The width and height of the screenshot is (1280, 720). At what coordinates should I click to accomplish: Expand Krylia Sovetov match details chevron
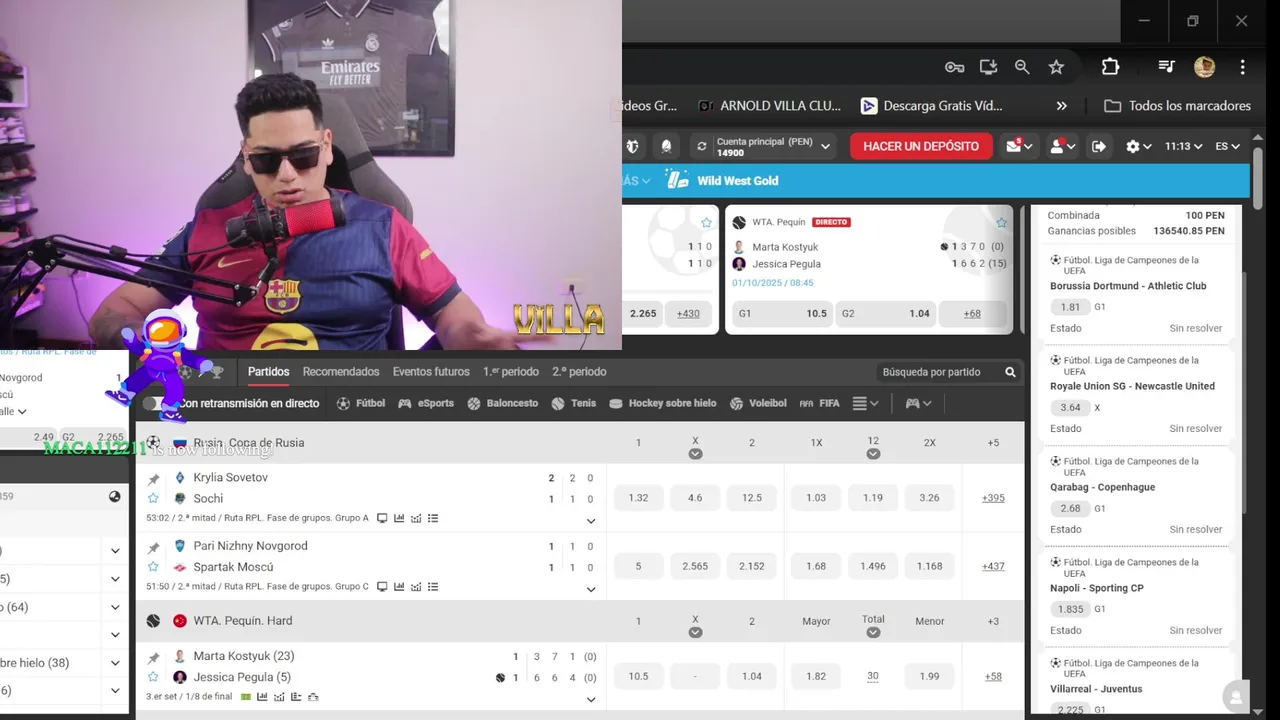(591, 521)
